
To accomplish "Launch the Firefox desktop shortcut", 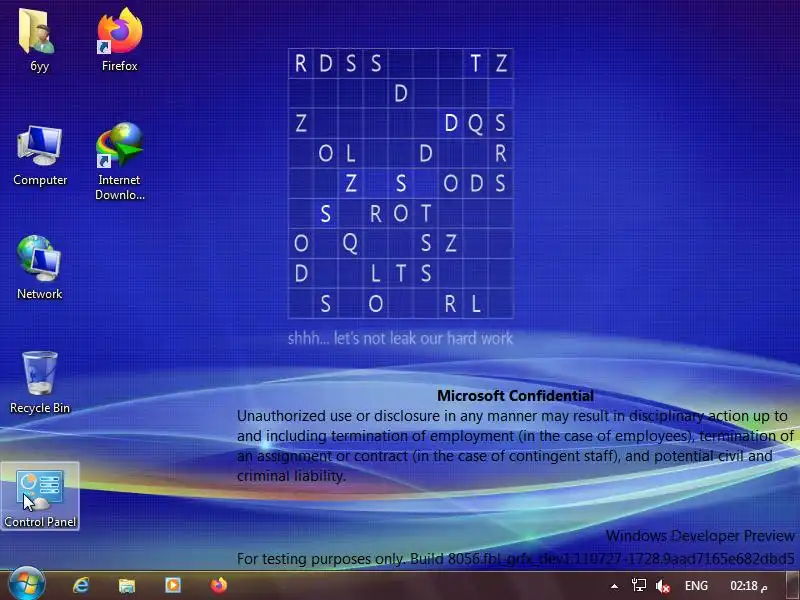I will tap(119, 40).
